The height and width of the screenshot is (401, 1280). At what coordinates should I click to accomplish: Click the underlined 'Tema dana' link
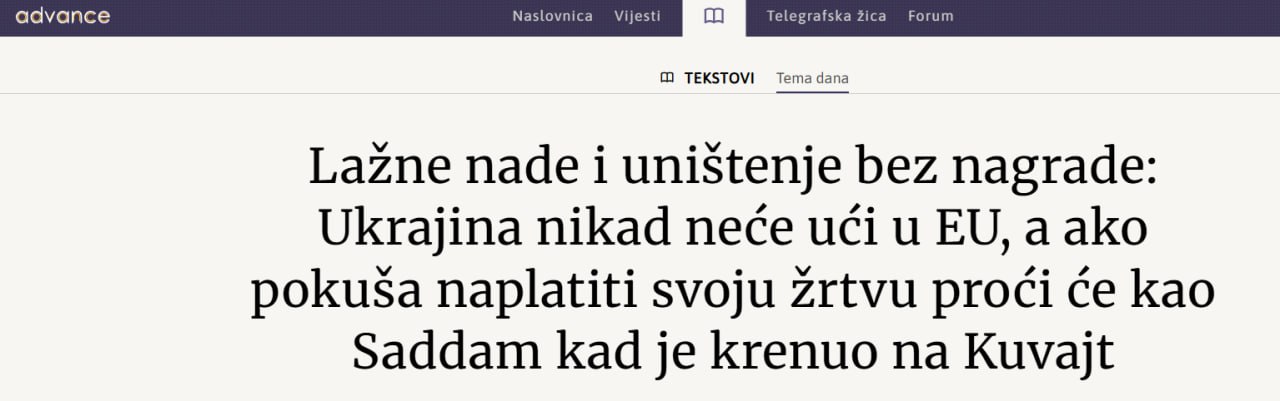coord(812,78)
